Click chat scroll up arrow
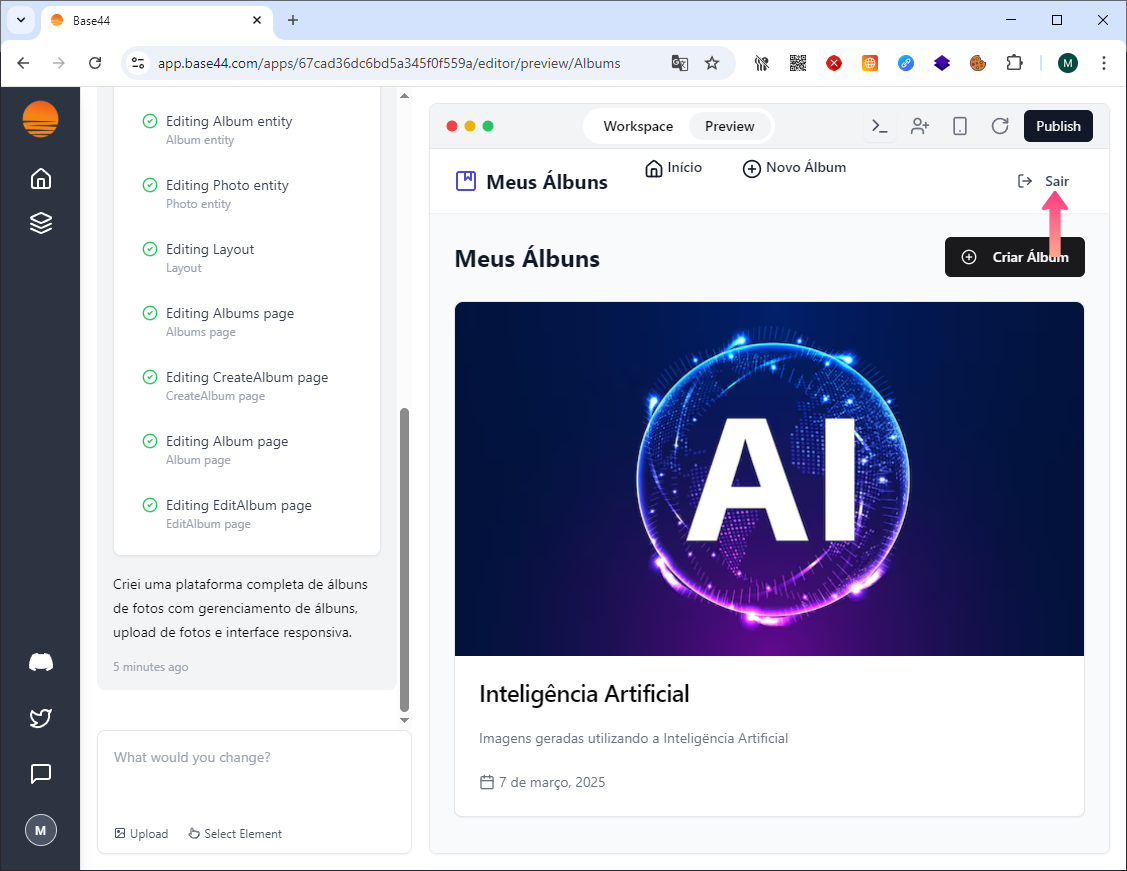Viewport: 1127px width, 871px height. [404, 96]
